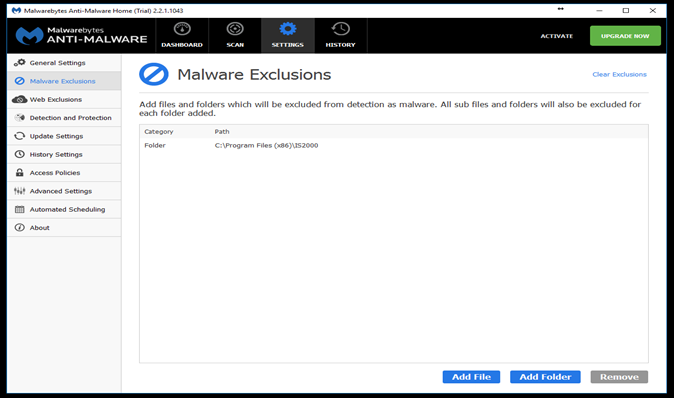
Task: Click the Clear Exclusions link
Action: point(619,74)
